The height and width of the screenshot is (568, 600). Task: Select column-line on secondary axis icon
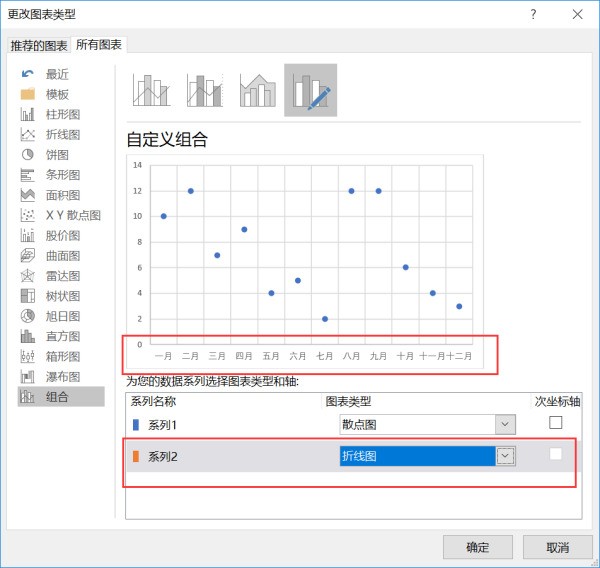click(x=204, y=90)
